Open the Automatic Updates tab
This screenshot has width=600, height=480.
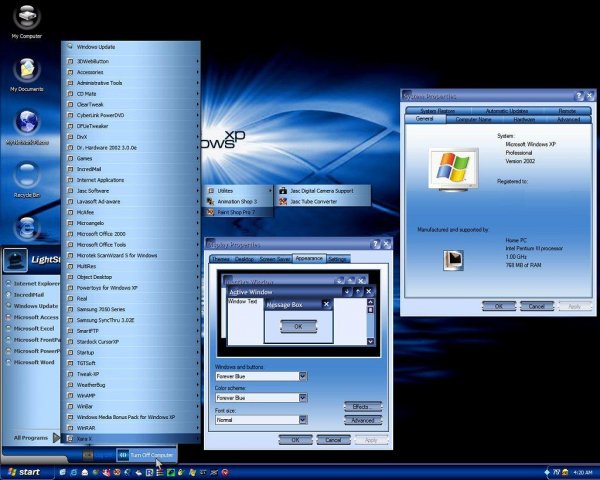click(x=507, y=111)
